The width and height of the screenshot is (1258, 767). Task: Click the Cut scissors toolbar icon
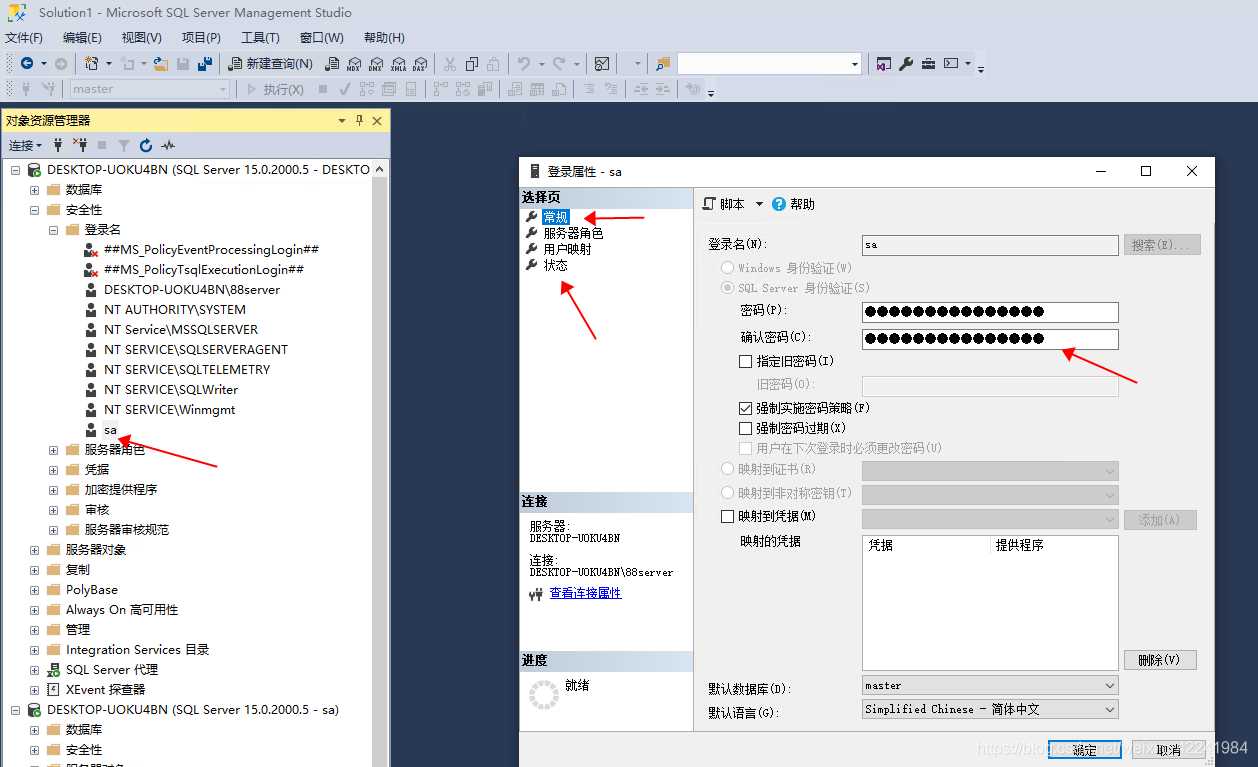450,63
